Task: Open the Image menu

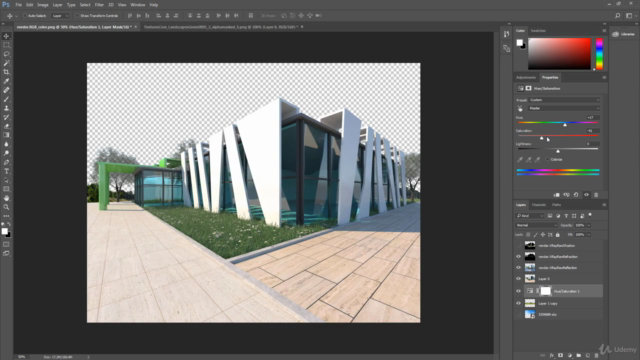Action: coord(43,5)
